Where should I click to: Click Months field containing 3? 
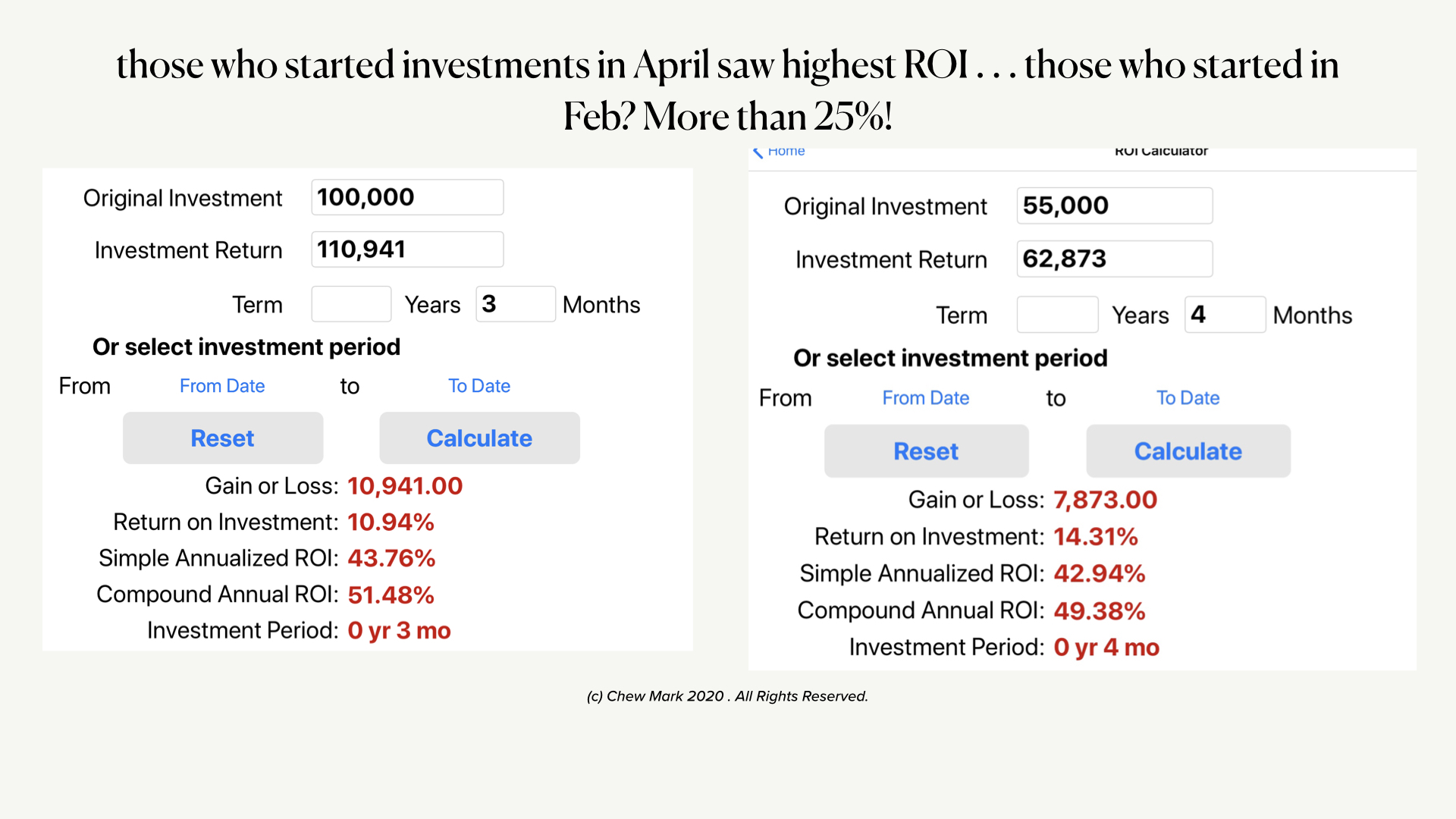point(515,304)
